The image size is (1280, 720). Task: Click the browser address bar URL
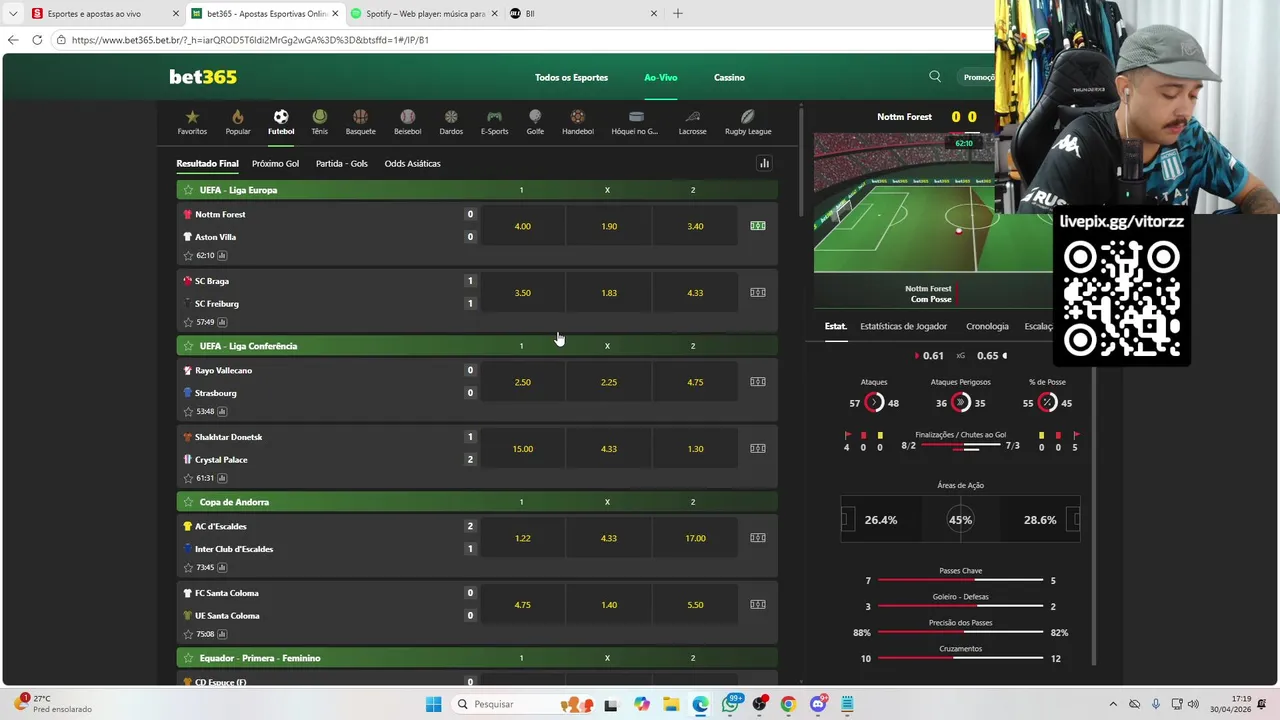[x=250, y=40]
